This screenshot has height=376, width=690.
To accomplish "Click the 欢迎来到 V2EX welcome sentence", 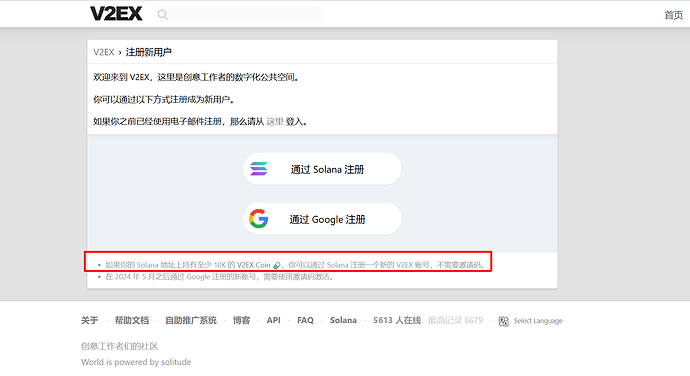I will (196, 77).
